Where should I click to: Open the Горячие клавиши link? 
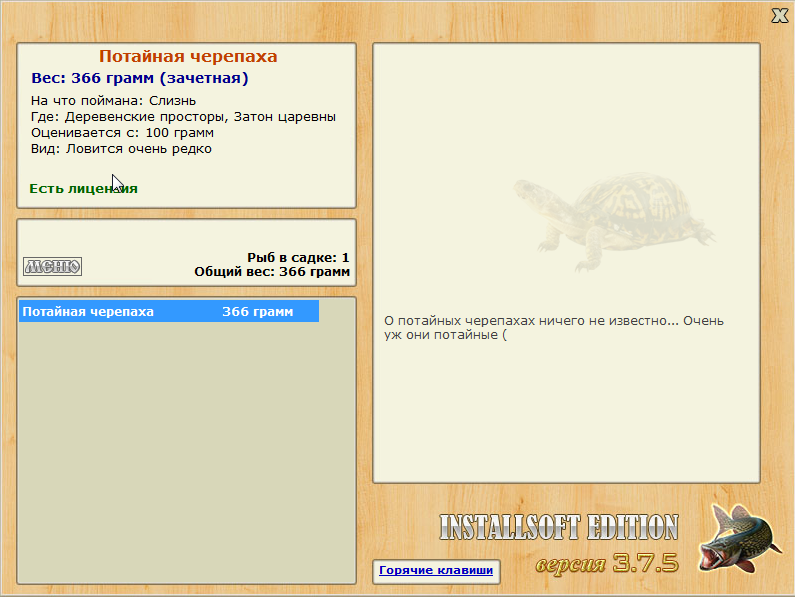(436, 570)
